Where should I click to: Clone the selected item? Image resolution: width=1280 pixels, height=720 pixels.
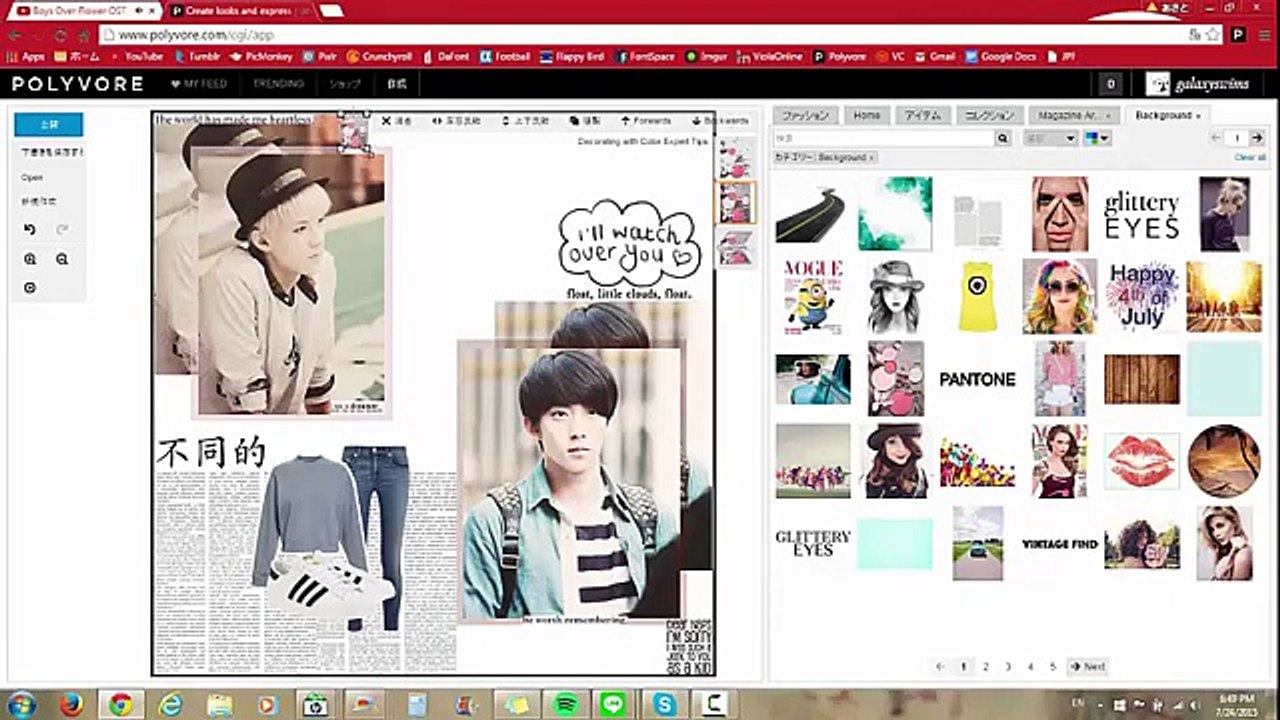click(x=585, y=121)
